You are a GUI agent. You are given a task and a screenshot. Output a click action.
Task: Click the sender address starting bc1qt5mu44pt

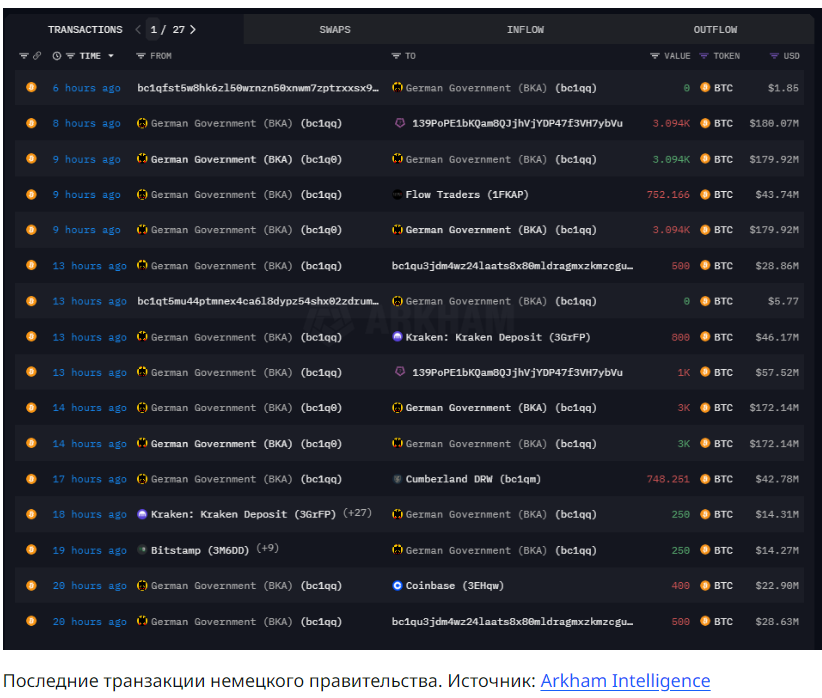(x=258, y=301)
